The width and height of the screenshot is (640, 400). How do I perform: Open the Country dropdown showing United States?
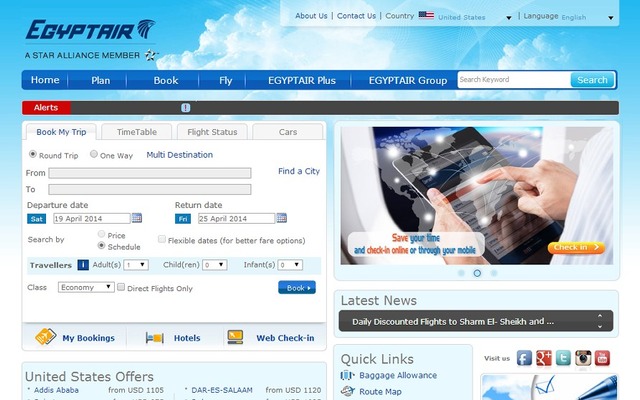click(x=475, y=17)
